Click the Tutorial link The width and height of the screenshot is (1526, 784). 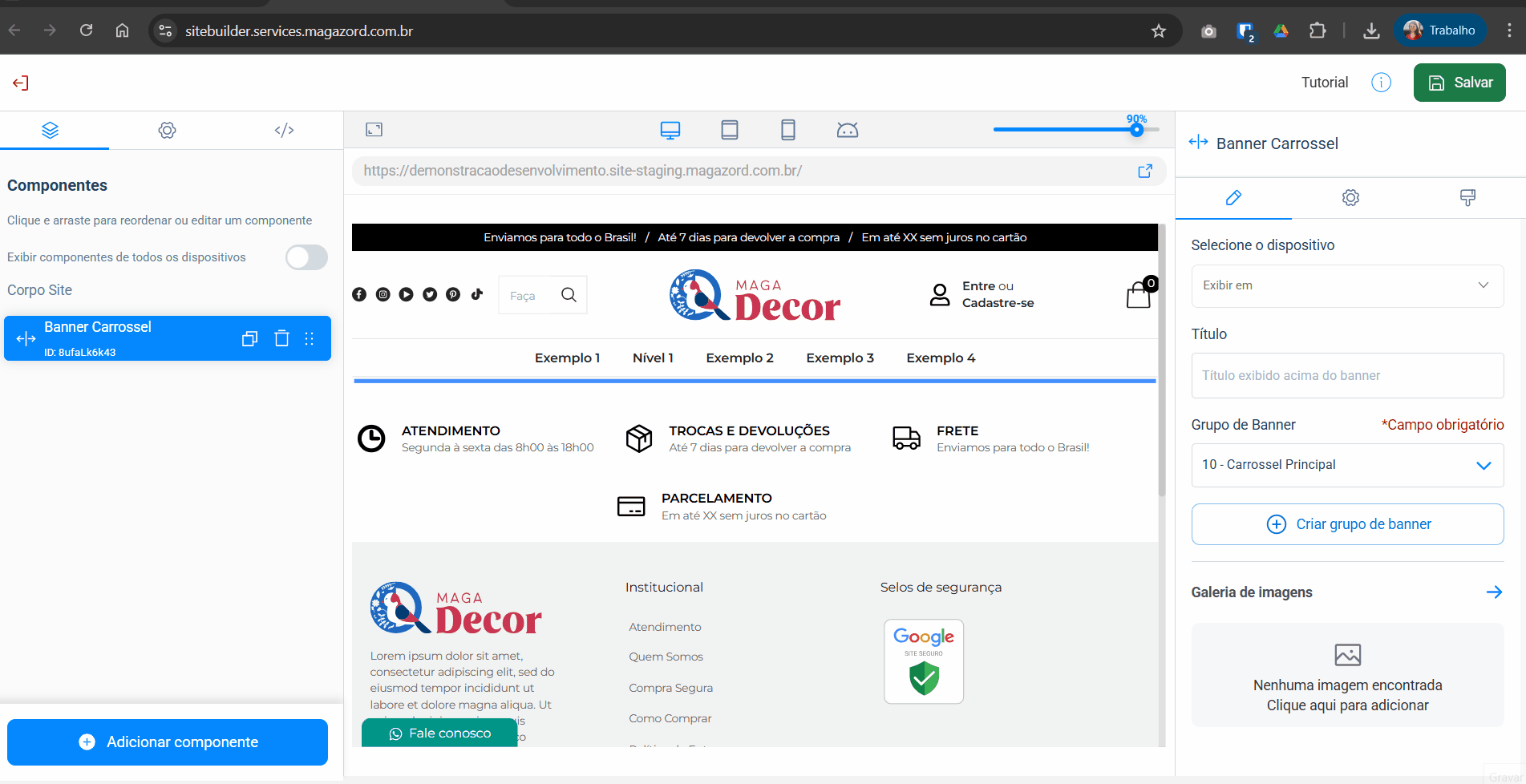[x=1325, y=83]
